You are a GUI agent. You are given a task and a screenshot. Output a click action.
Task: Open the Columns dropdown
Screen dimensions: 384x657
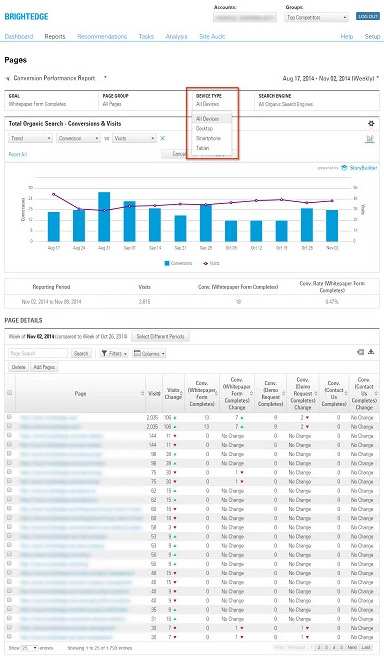(149, 353)
